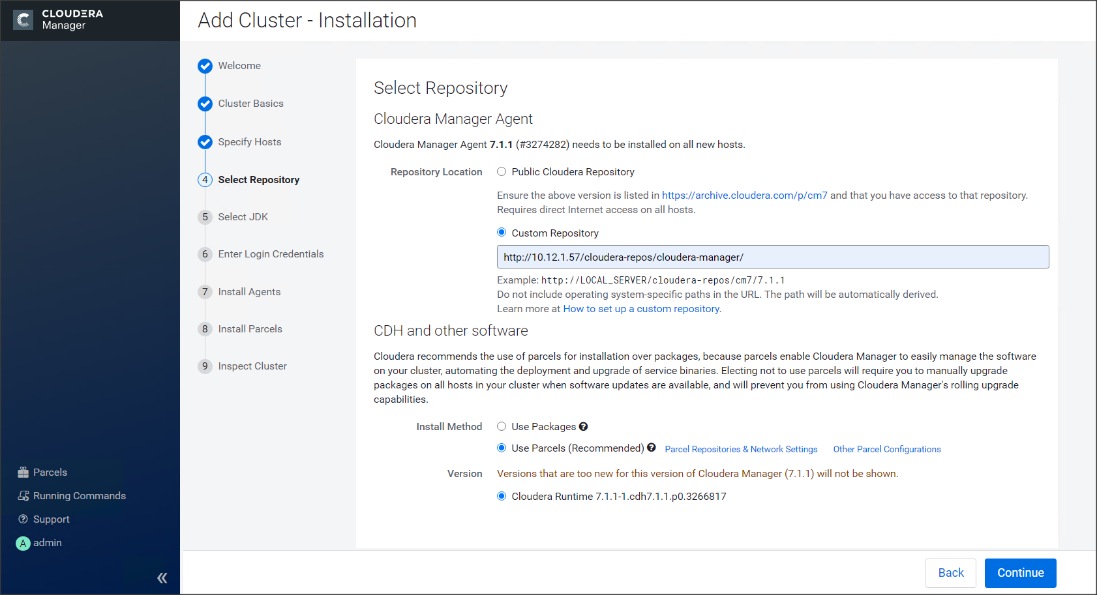Click the step 7 number circle
Image resolution: width=1097 pixels, height=595 pixels.
point(205,292)
